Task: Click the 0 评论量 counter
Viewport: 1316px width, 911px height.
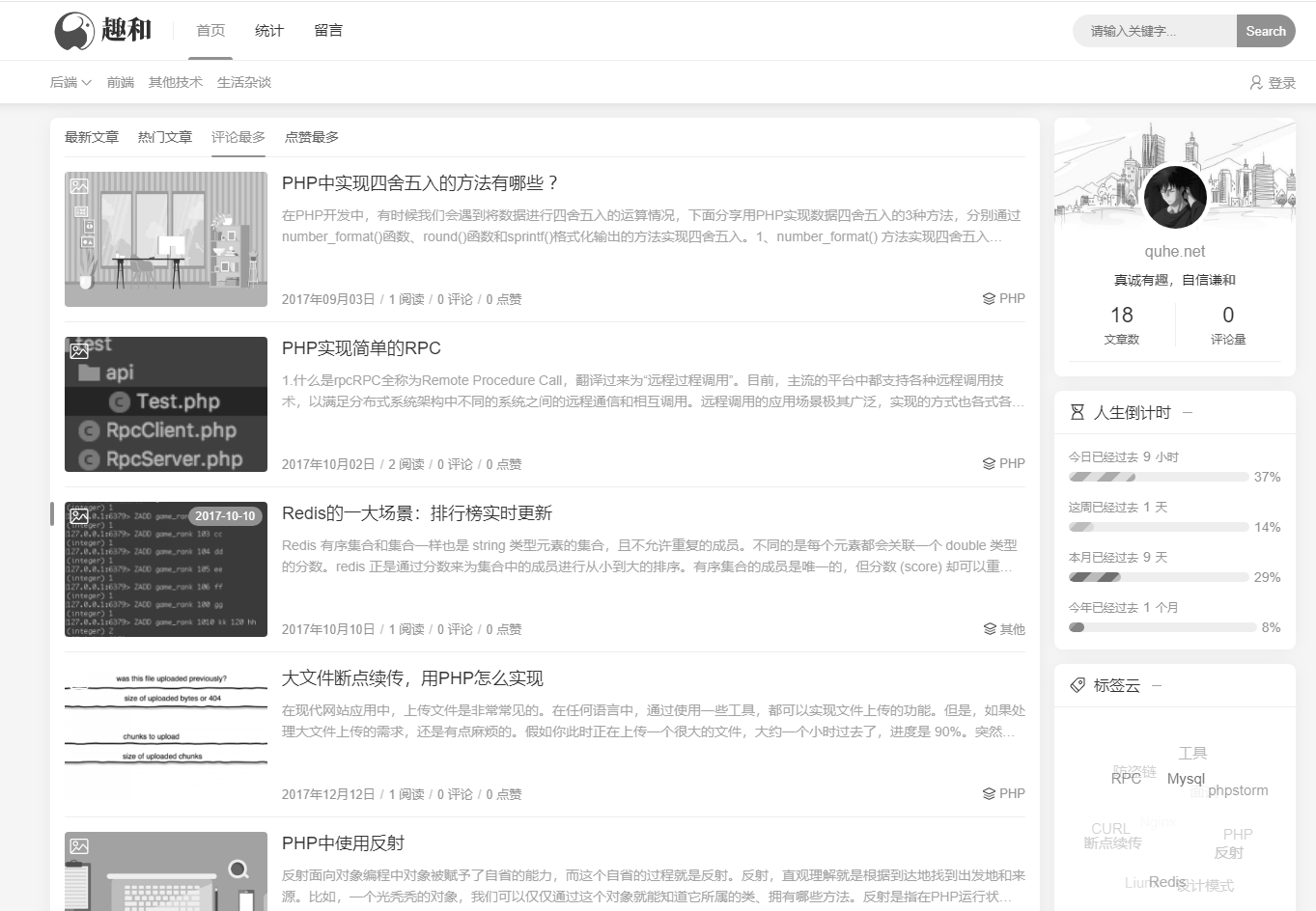Action: point(1228,324)
